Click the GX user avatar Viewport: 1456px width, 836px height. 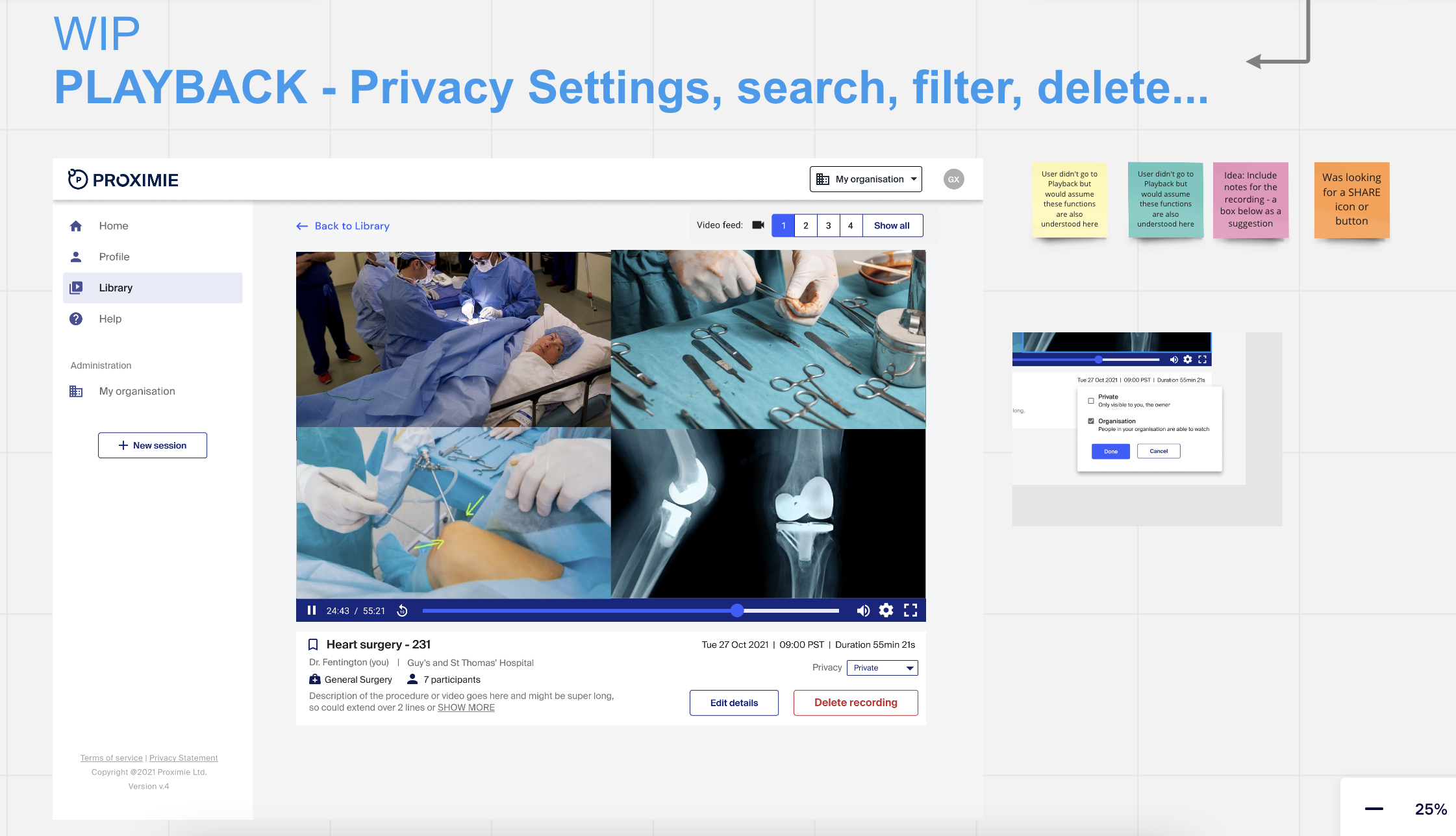tap(953, 179)
